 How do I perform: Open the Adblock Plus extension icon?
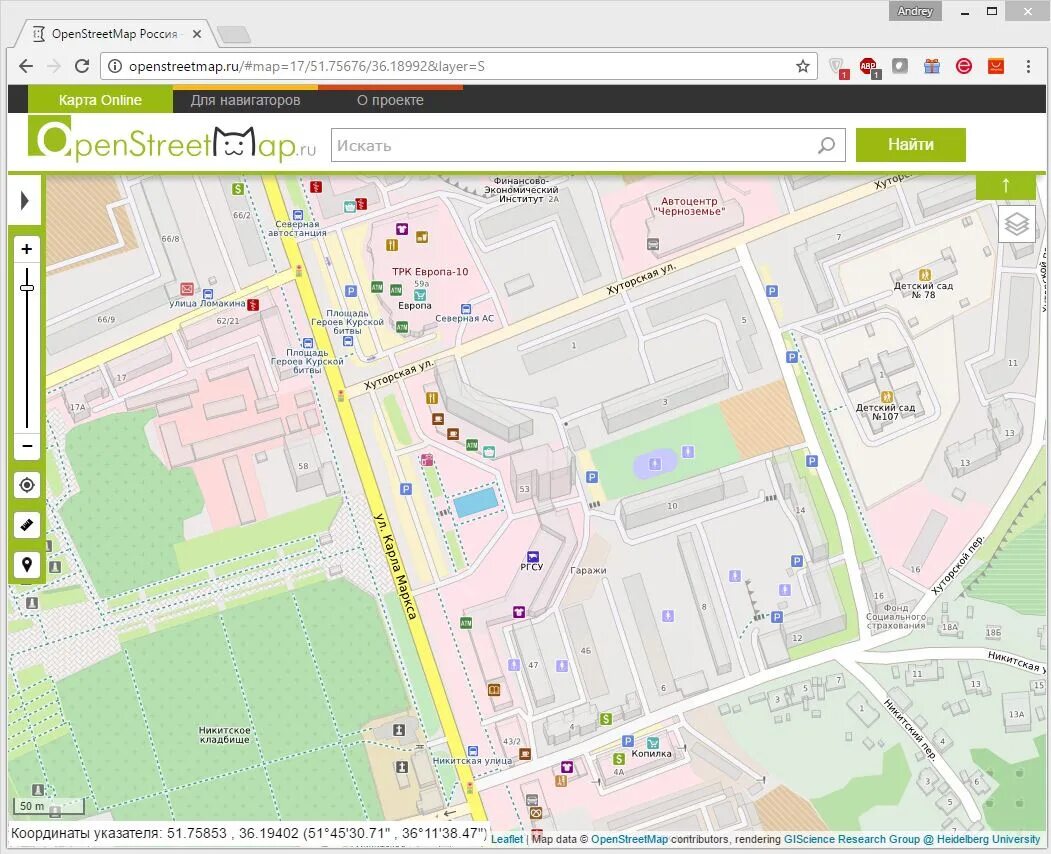click(x=869, y=66)
